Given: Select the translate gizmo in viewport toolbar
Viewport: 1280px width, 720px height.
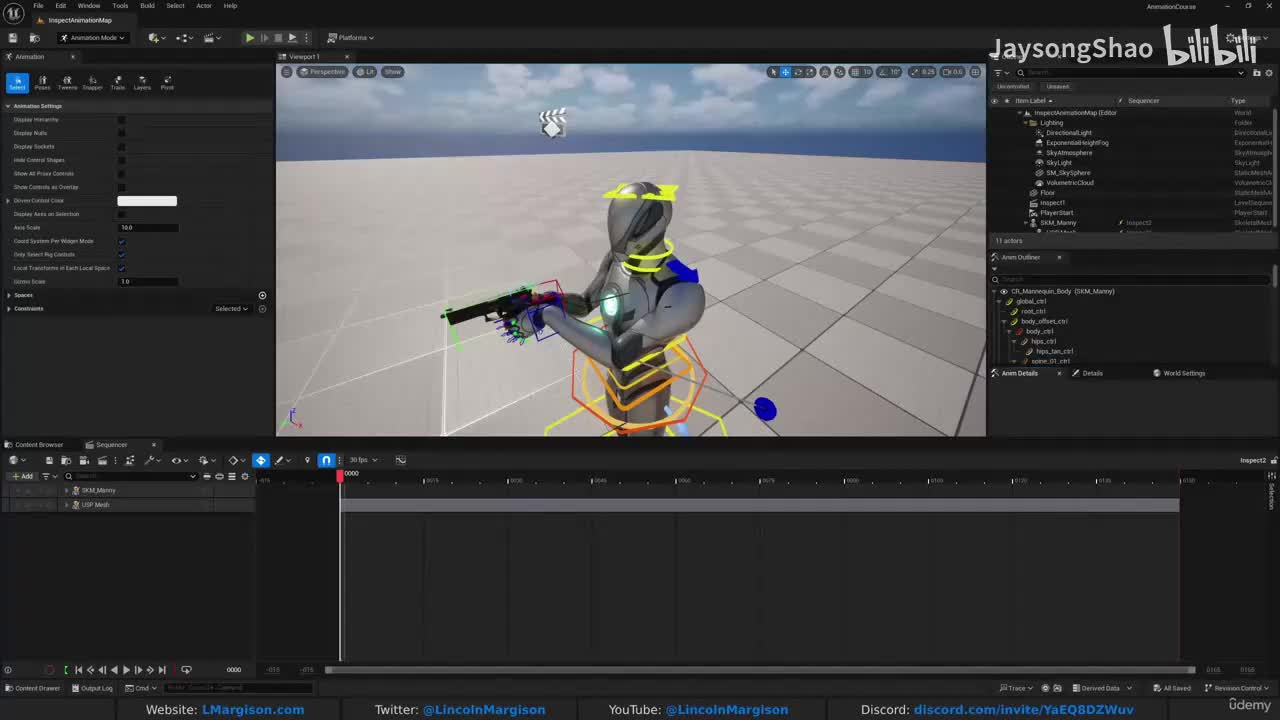Looking at the screenshot, I should point(785,72).
